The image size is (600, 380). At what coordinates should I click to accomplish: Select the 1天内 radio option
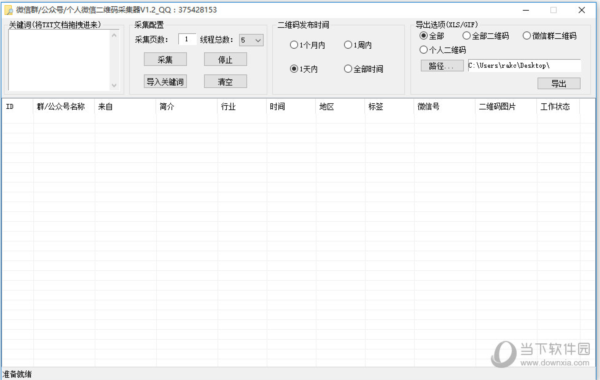[x=304, y=69]
